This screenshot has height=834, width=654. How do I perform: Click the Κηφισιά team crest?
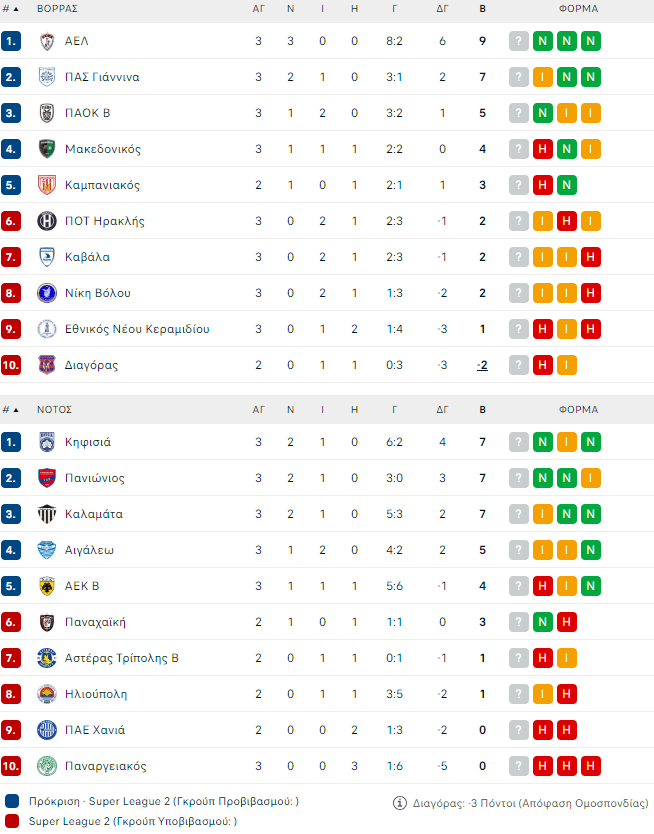(x=46, y=442)
